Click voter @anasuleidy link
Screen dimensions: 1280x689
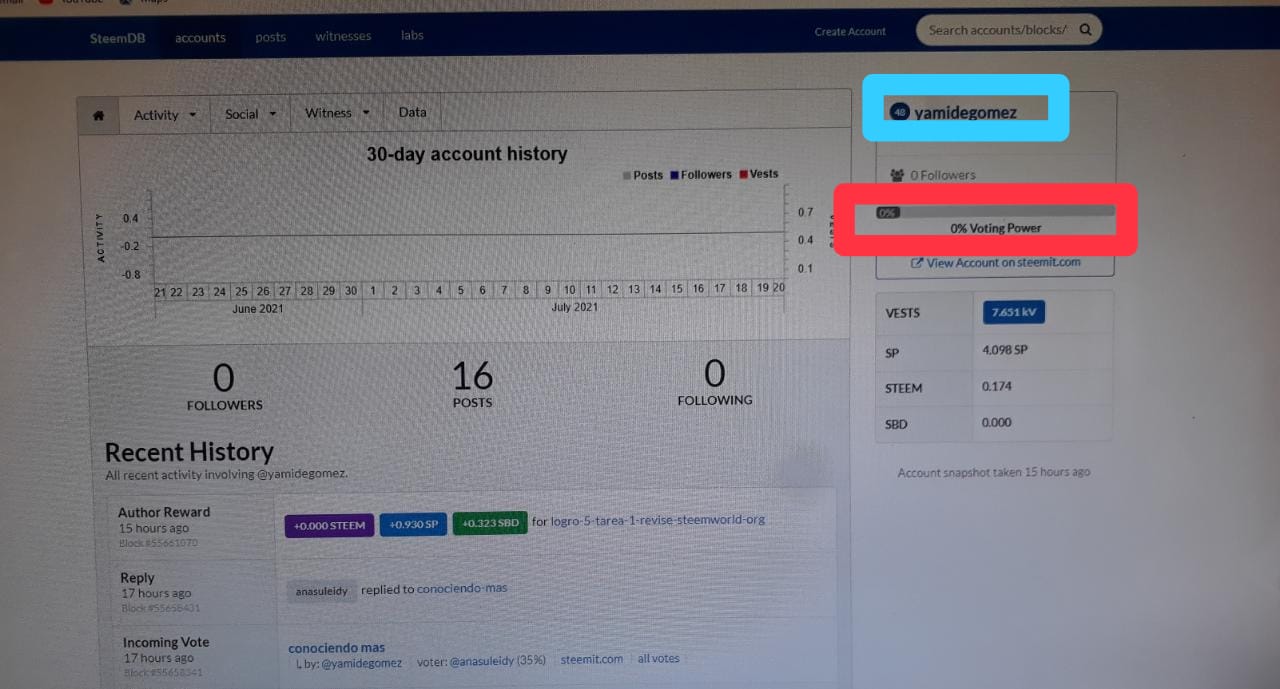(481, 661)
